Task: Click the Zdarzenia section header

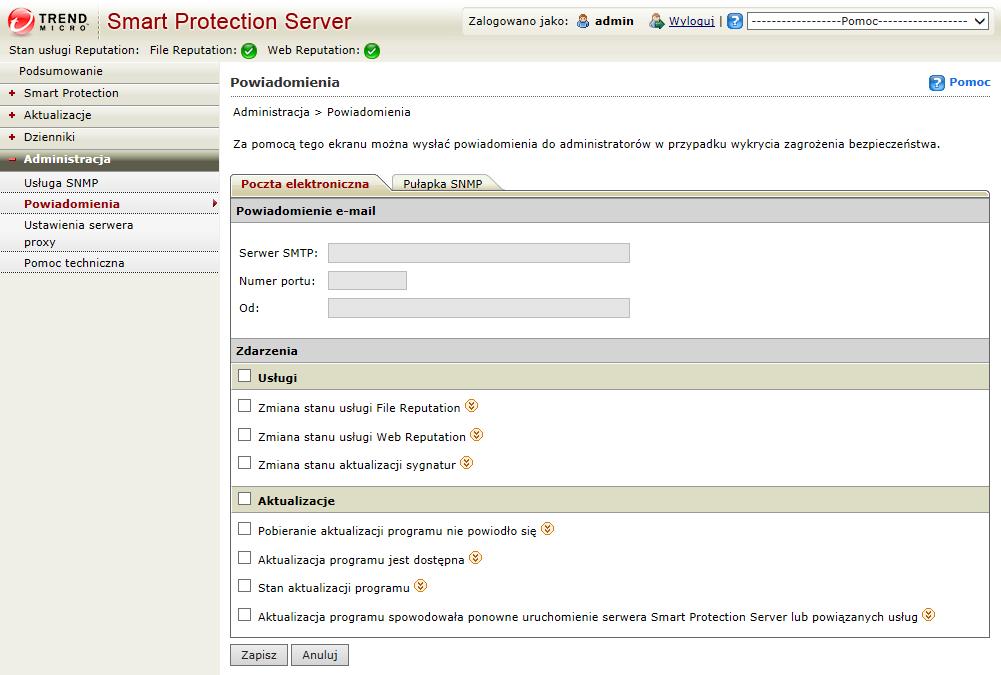Action: (x=610, y=351)
